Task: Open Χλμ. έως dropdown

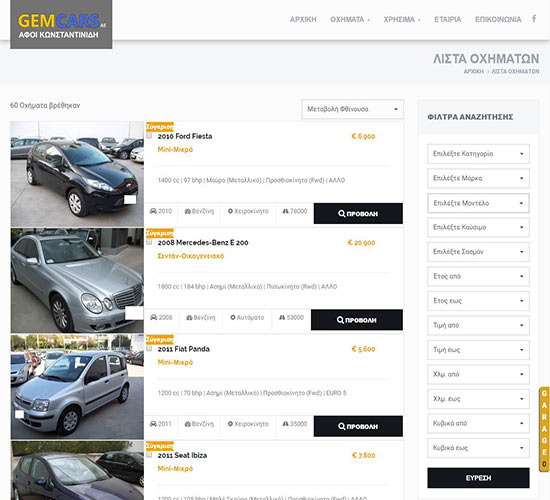Action: tap(478, 399)
